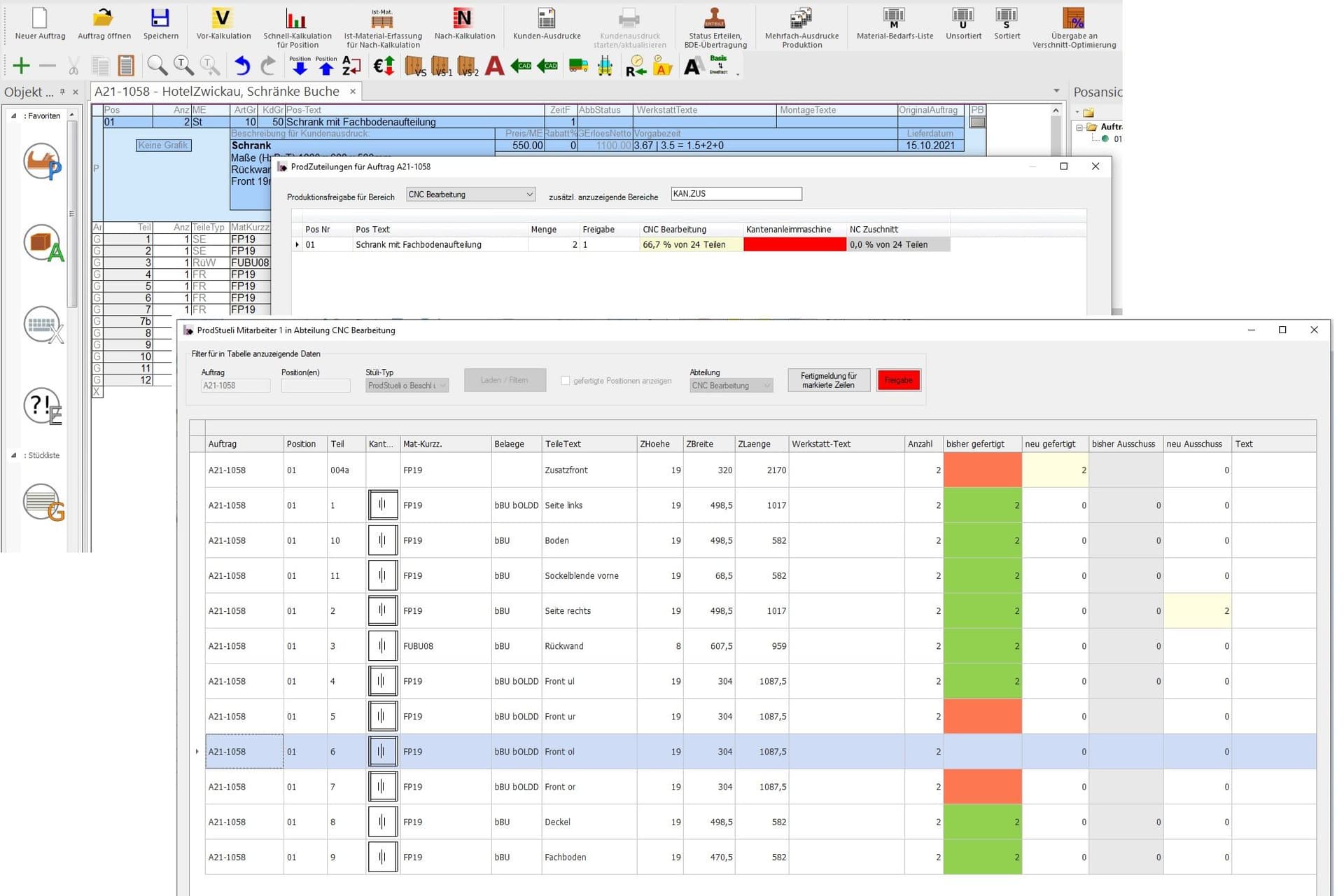Click the Speichern save icon

coord(160,19)
